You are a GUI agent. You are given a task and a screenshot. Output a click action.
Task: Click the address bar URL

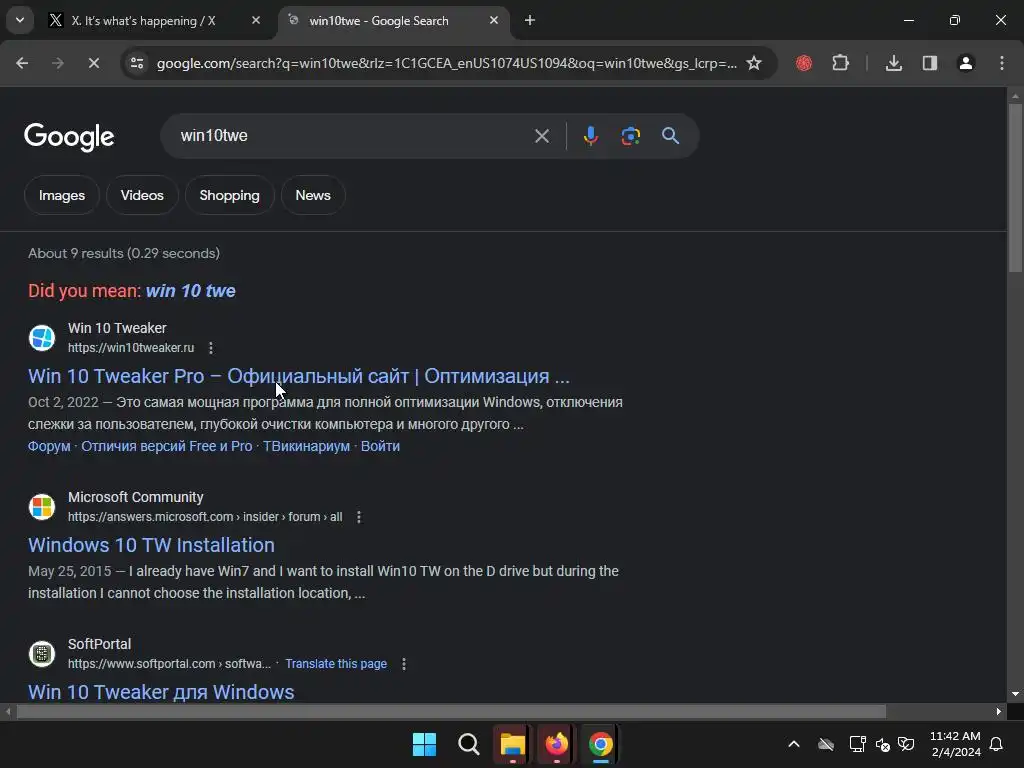tap(447, 63)
